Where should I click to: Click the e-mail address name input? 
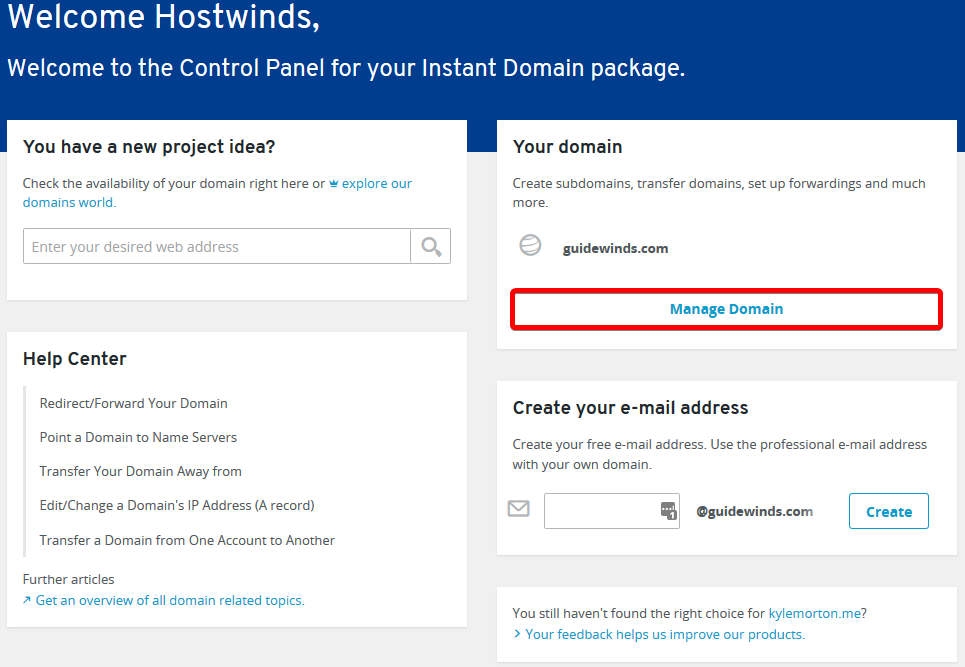[600, 511]
